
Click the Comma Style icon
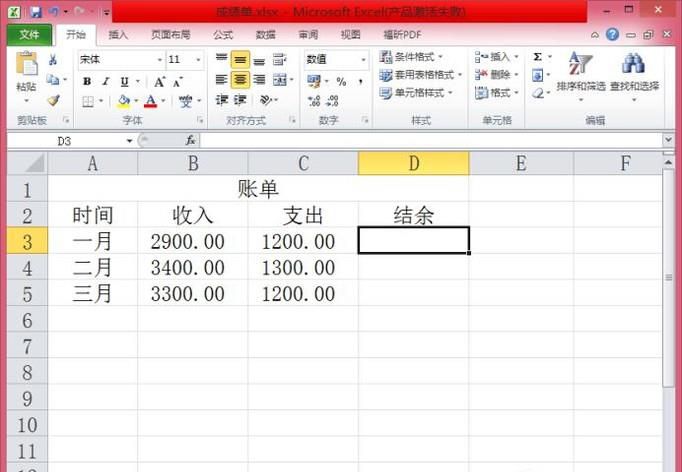[361, 81]
